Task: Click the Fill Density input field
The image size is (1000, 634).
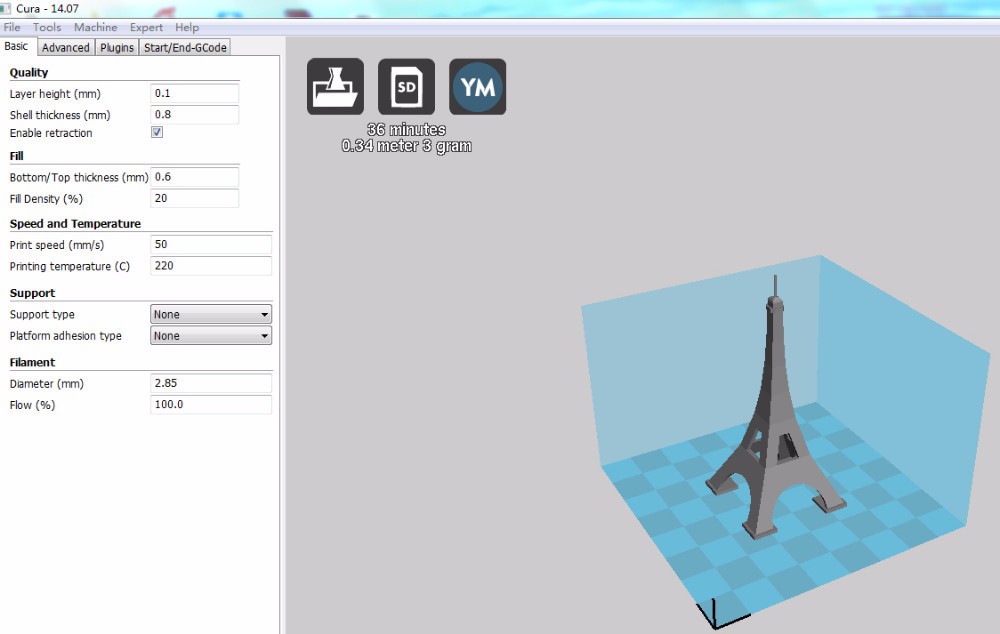Action: pyautogui.click(x=194, y=198)
